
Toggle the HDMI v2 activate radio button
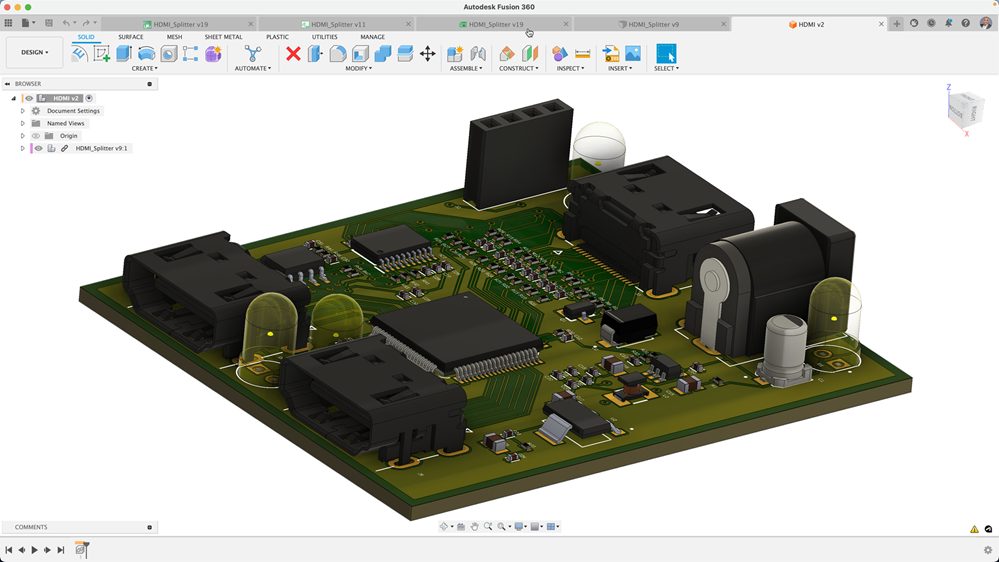click(x=89, y=98)
